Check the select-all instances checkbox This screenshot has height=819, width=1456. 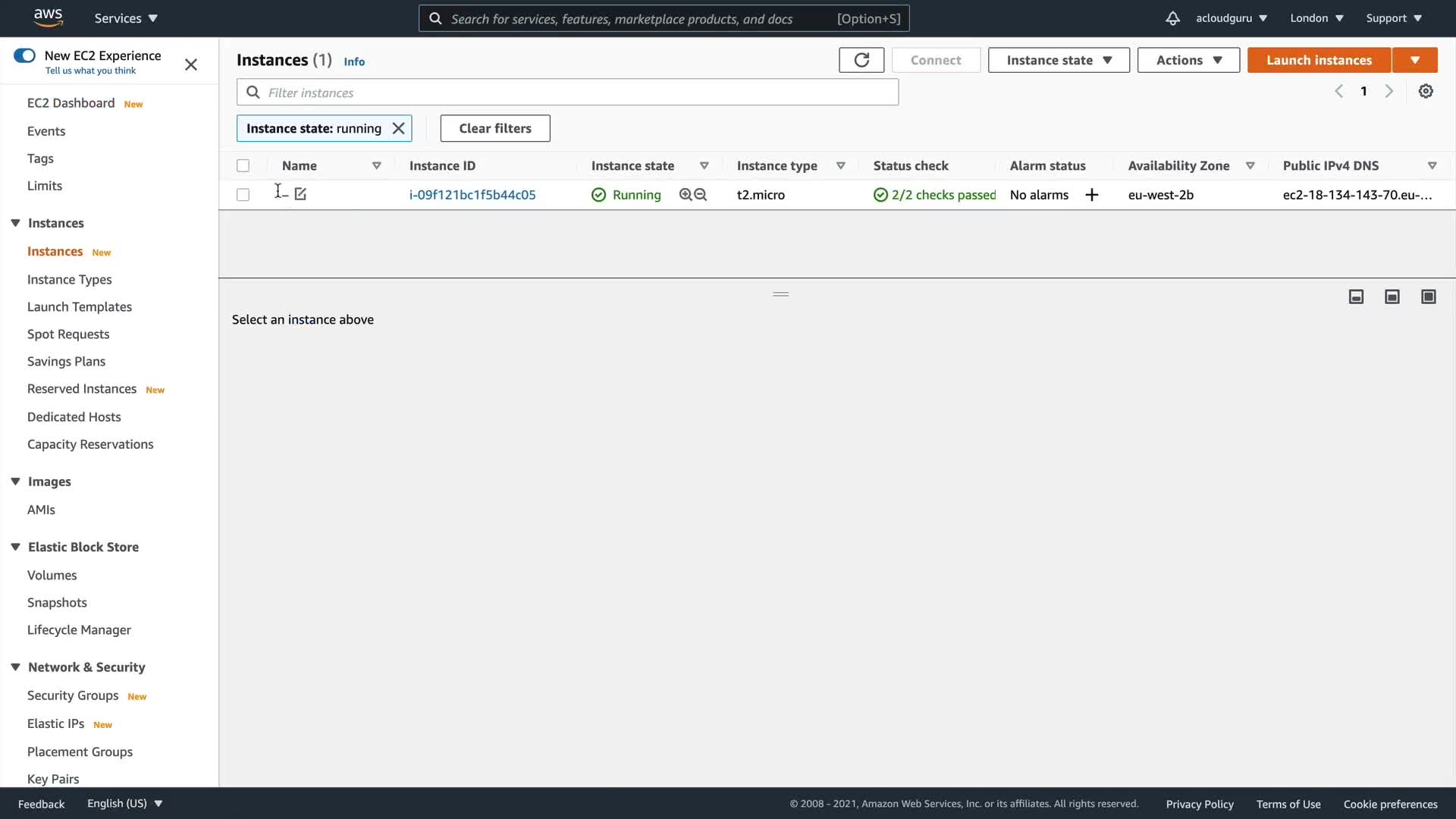tap(243, 165)
